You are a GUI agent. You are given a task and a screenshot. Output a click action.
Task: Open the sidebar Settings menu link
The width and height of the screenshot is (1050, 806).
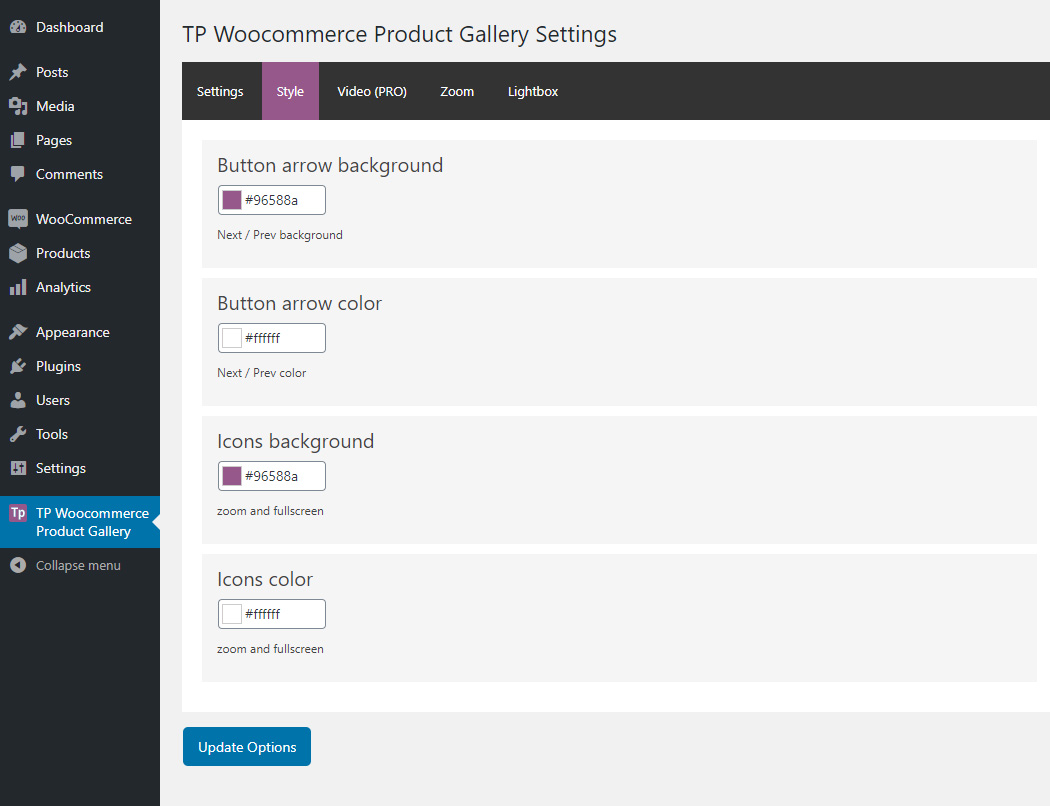61,469
